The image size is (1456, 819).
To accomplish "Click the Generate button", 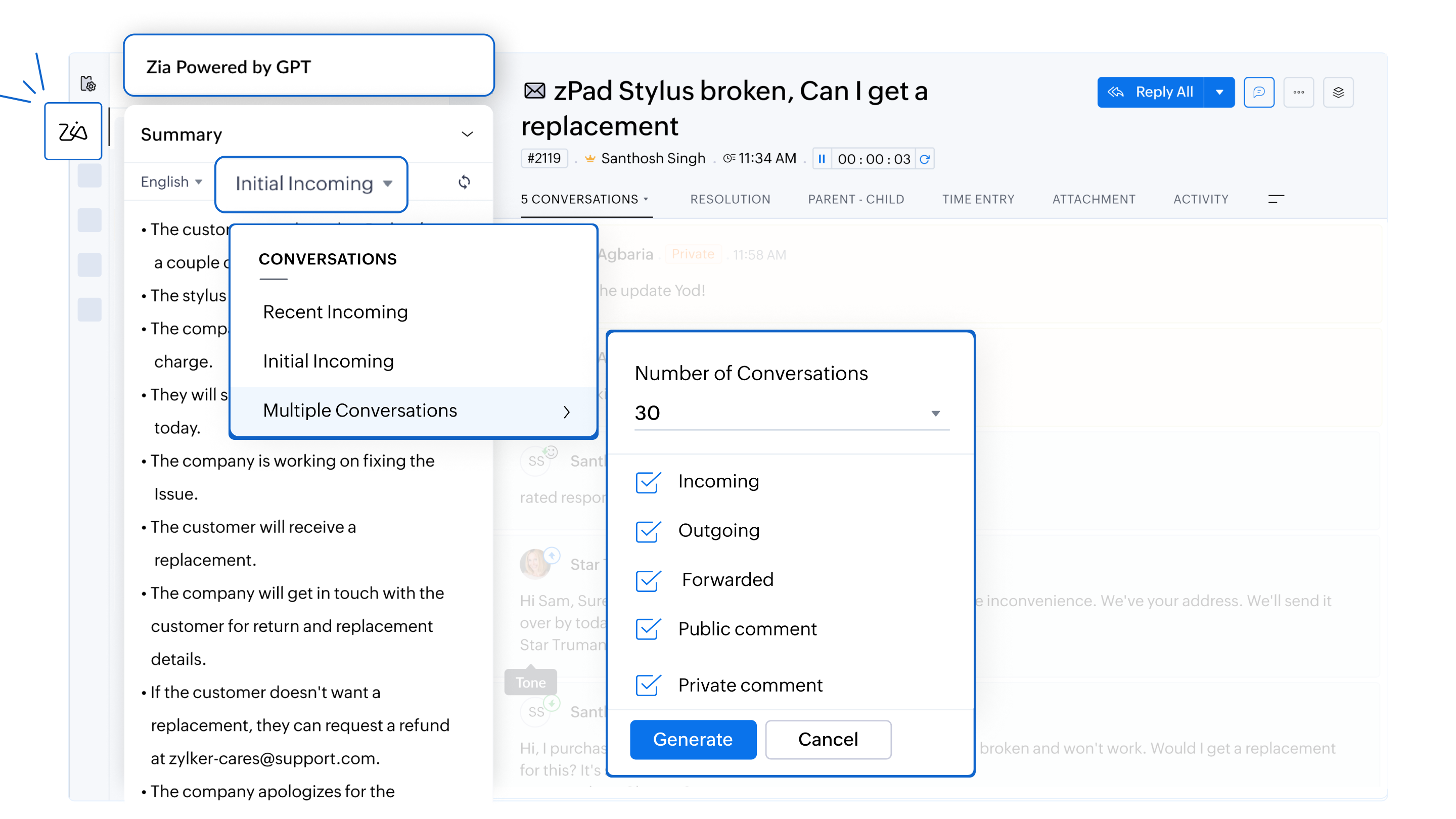I will pos(693,739).
